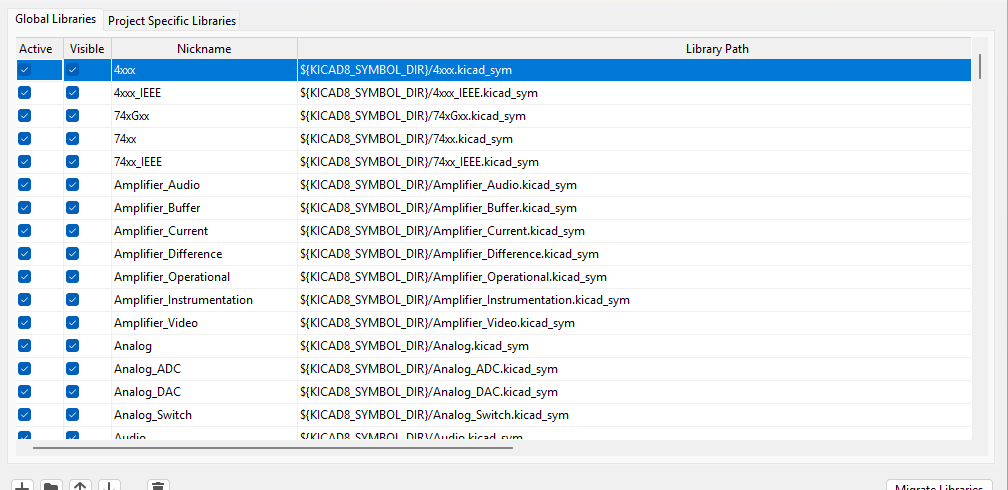The width and height of the screenshot is (1008, 490).
Task: Click the Amplifier_Current.kicad_sym path cell
Action: (x=634, y=231)
